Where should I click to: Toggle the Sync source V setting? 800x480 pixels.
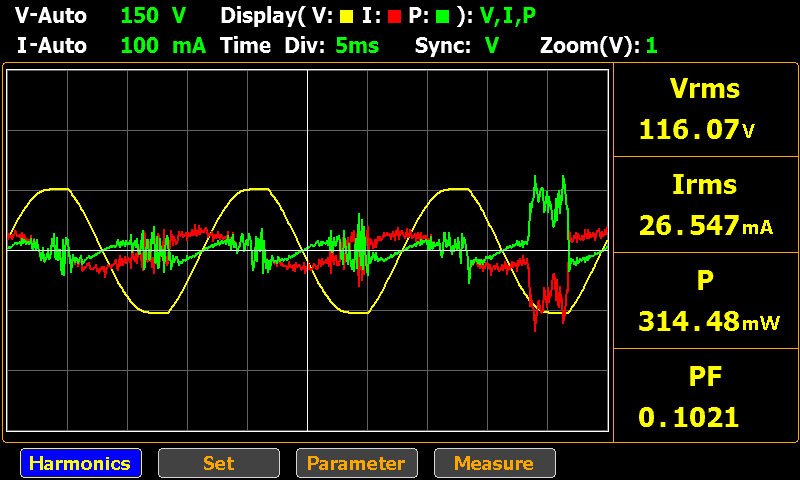(x=492, y=46)
